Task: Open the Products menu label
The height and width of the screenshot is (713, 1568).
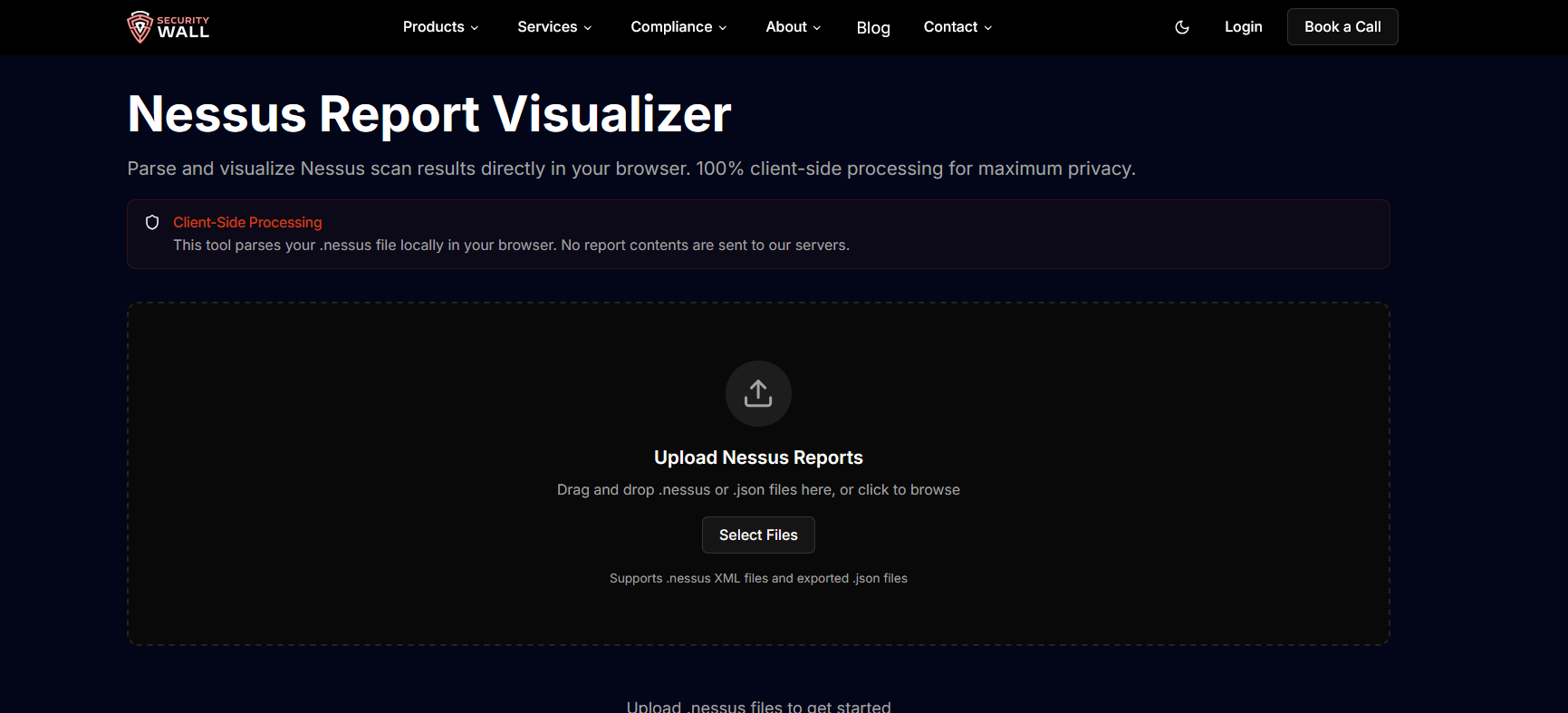Action: (433, 27)
